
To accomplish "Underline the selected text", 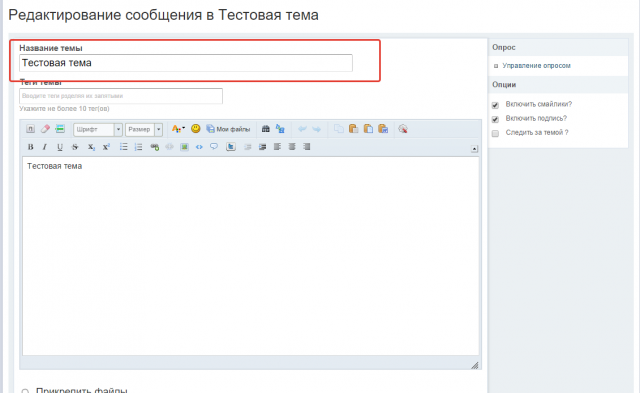I will 60,147.
